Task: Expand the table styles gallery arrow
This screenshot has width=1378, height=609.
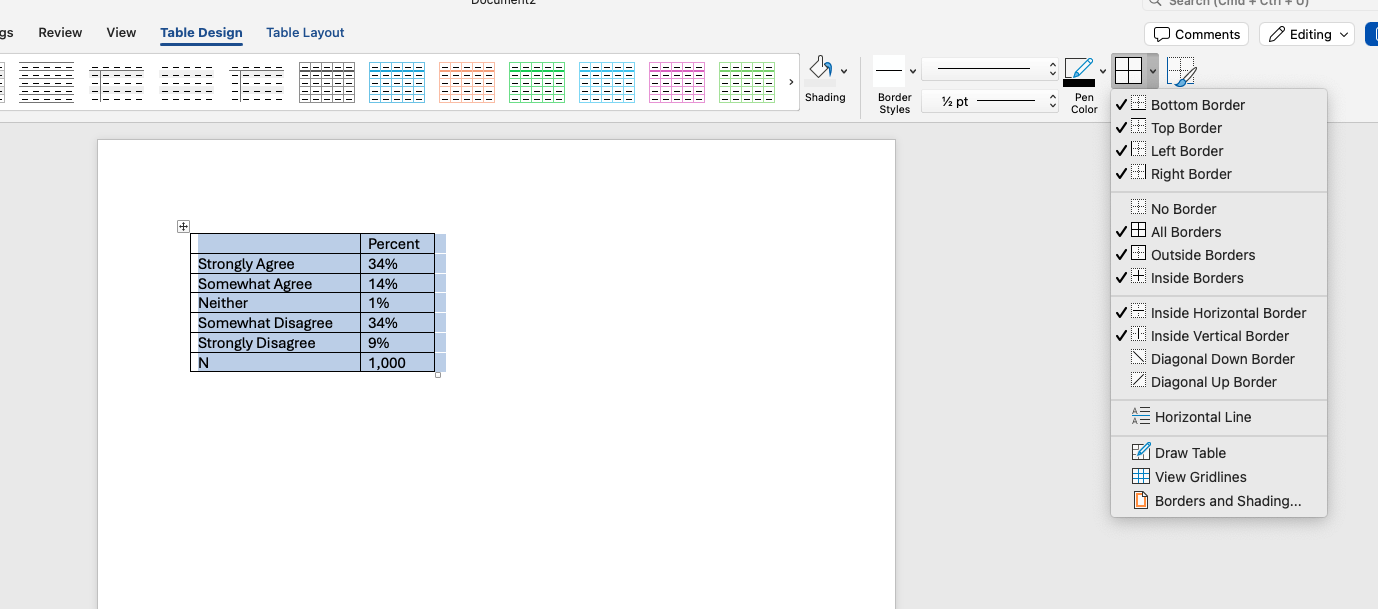Action: point(791,82)
